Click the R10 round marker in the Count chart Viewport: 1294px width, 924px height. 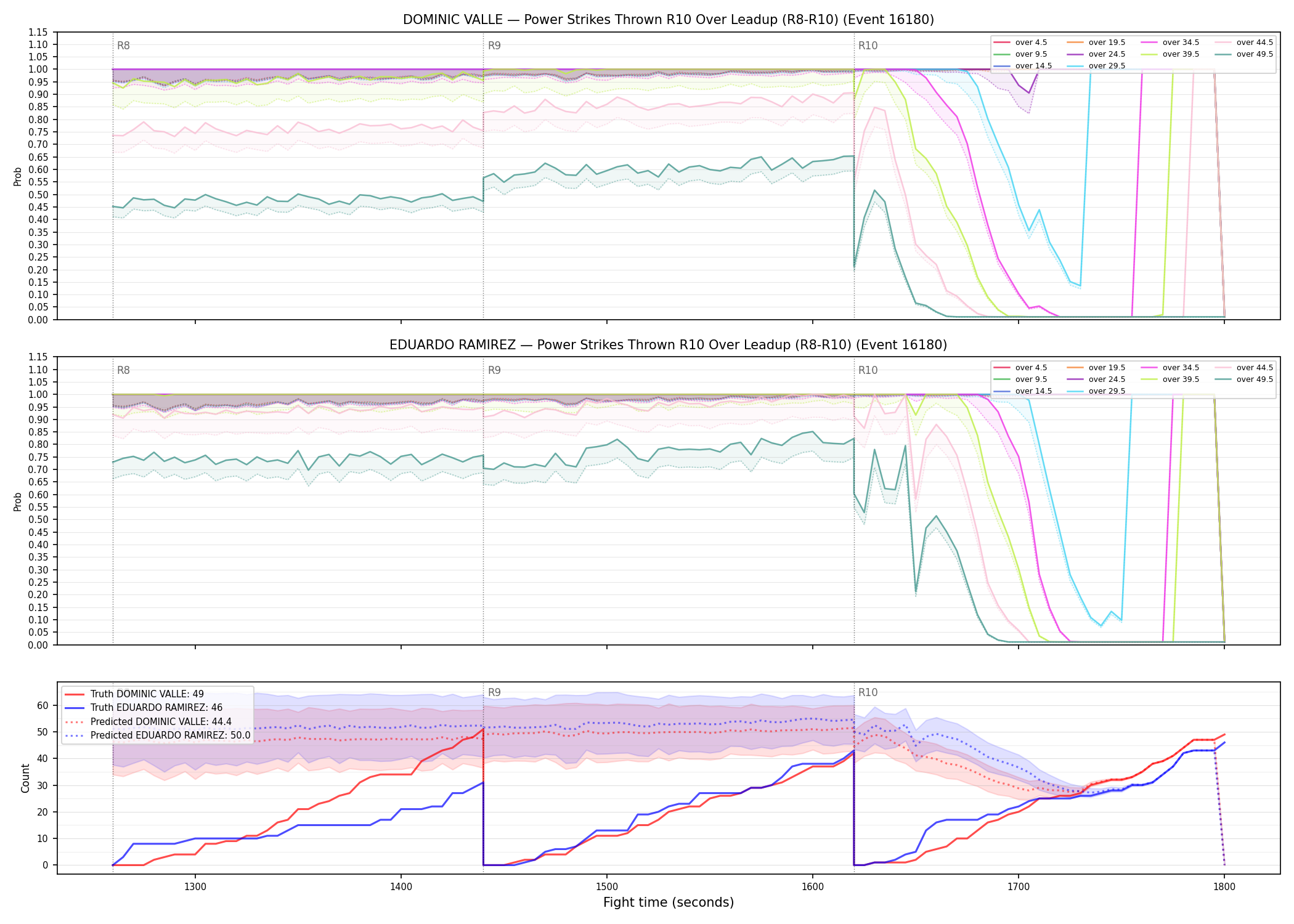tap(868, 692)
